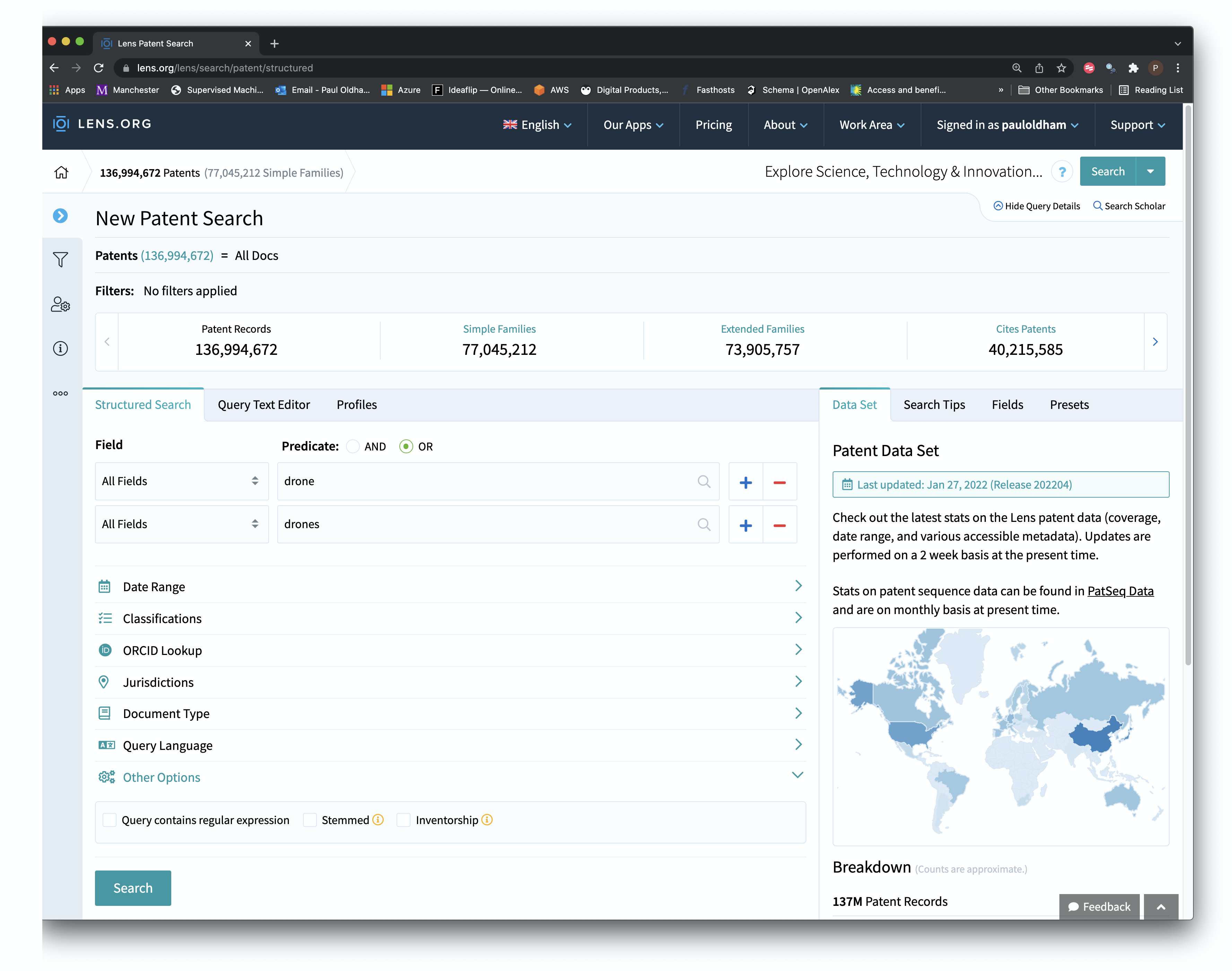Expand sidebar with the blue arrow icon

tap(60, 216)
